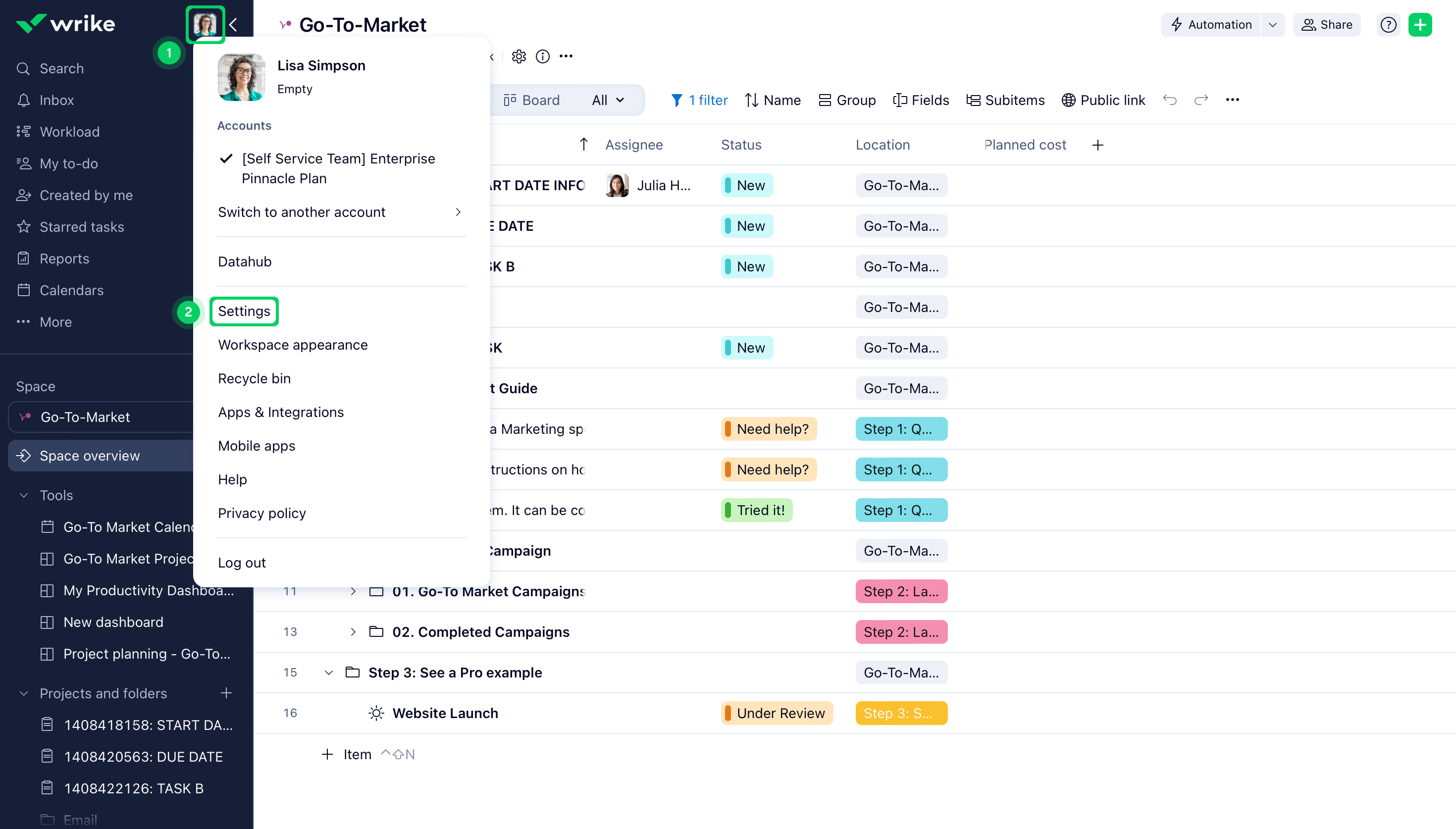
Task: Click the undo arrow in toolbar
Action: [1169, 100]
